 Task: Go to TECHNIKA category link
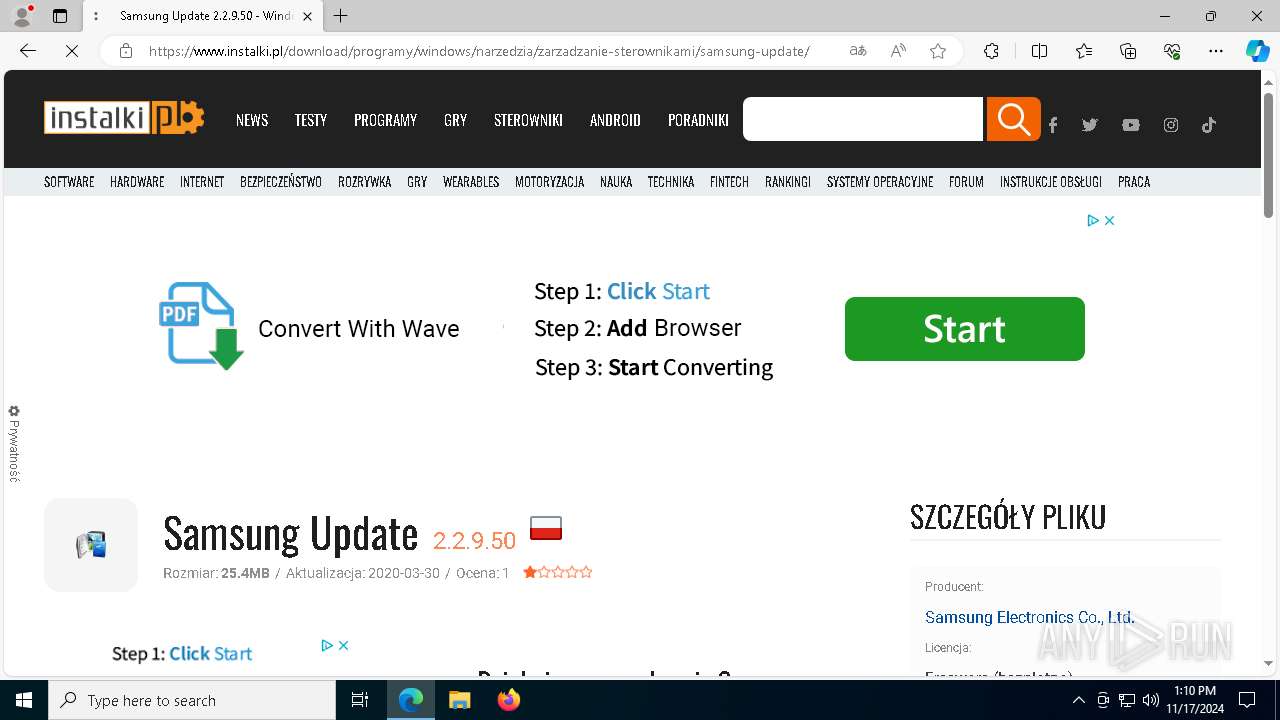tap(671, 182)
